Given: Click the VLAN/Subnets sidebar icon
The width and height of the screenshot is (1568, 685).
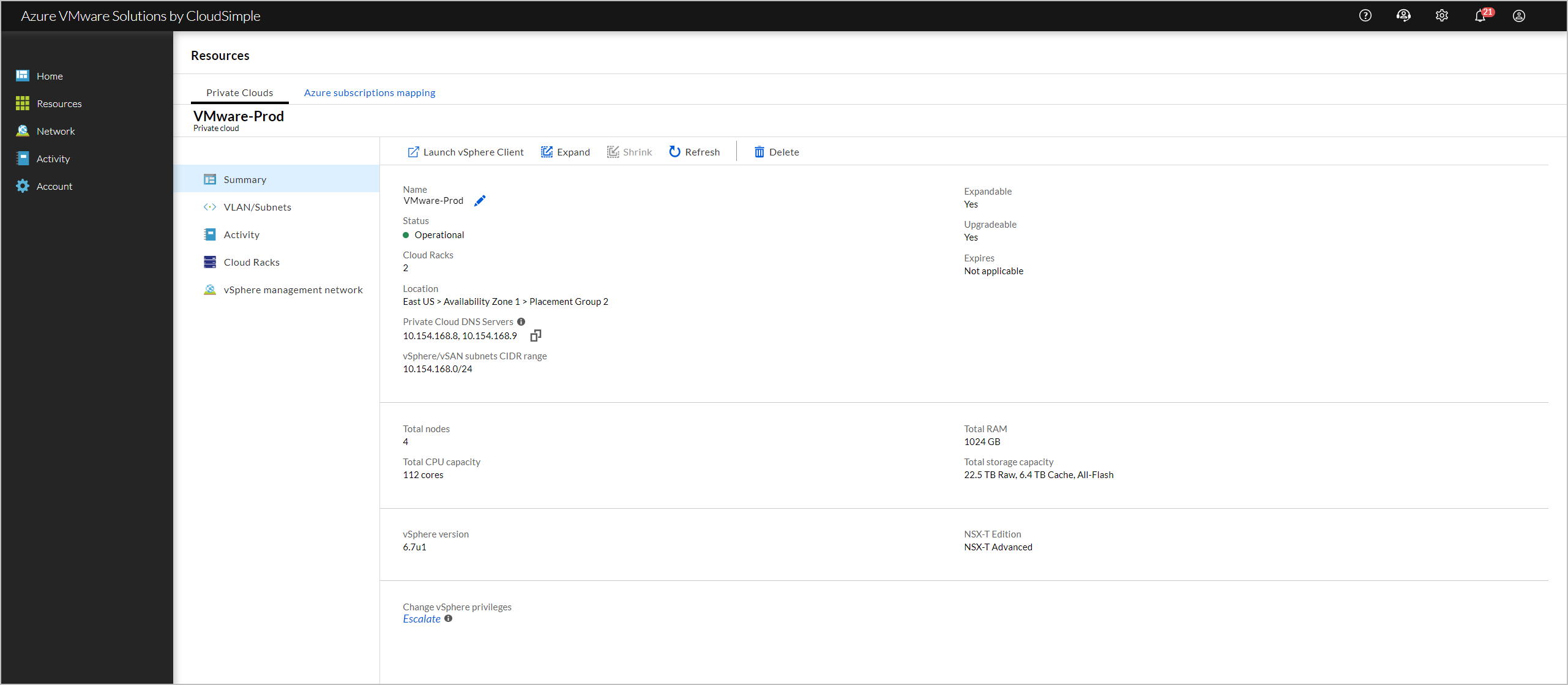Looking at the screenshot, I should coord(209,207).
